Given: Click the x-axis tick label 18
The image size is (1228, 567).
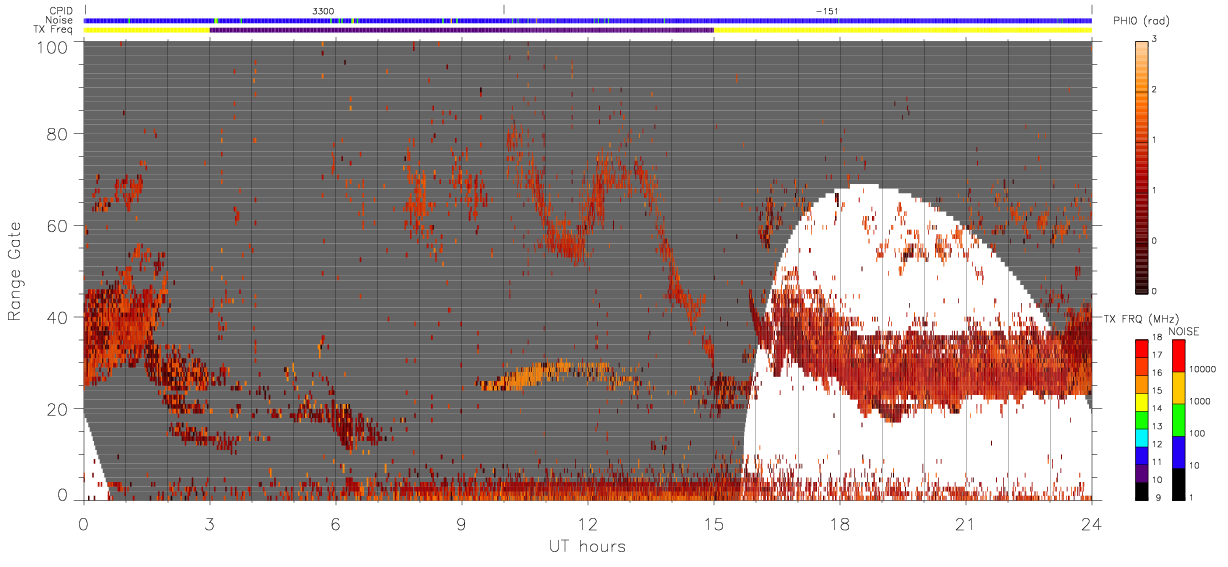Looking at the screenshot, I should point(839,525).
